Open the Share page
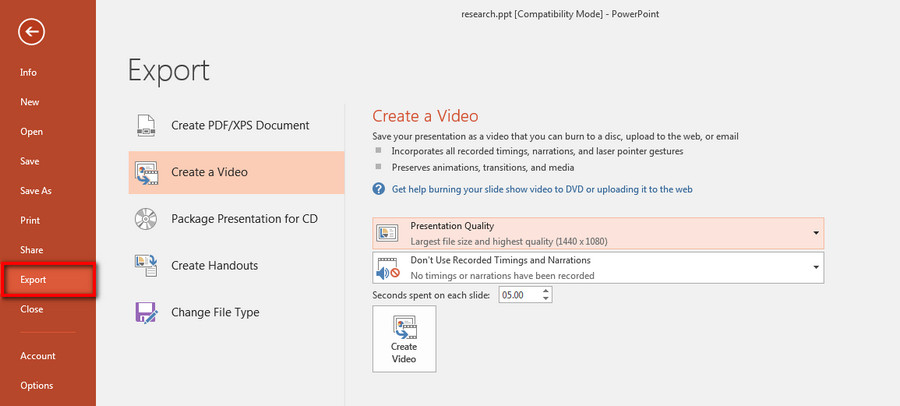Image resolution: width=900 pixels, height=406 pixels. tap(32, 250)
